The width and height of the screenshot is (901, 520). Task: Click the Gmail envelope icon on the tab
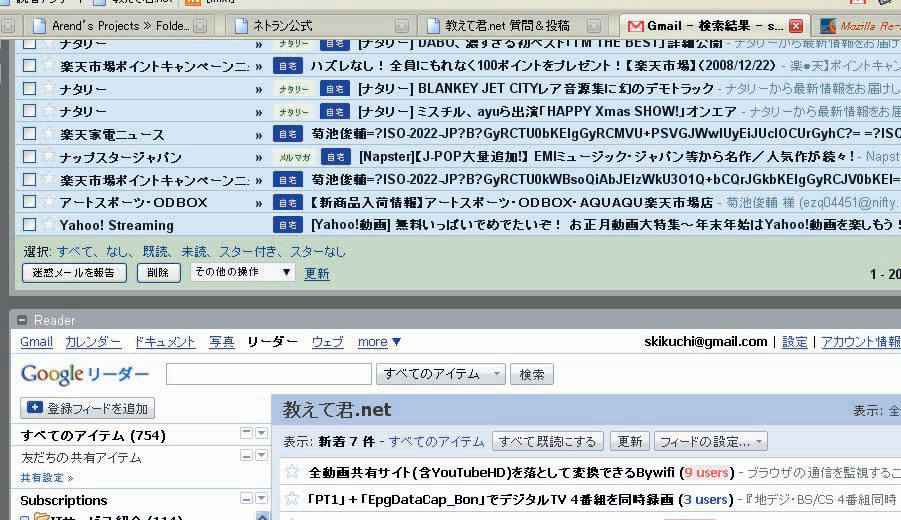click(636, 26)
